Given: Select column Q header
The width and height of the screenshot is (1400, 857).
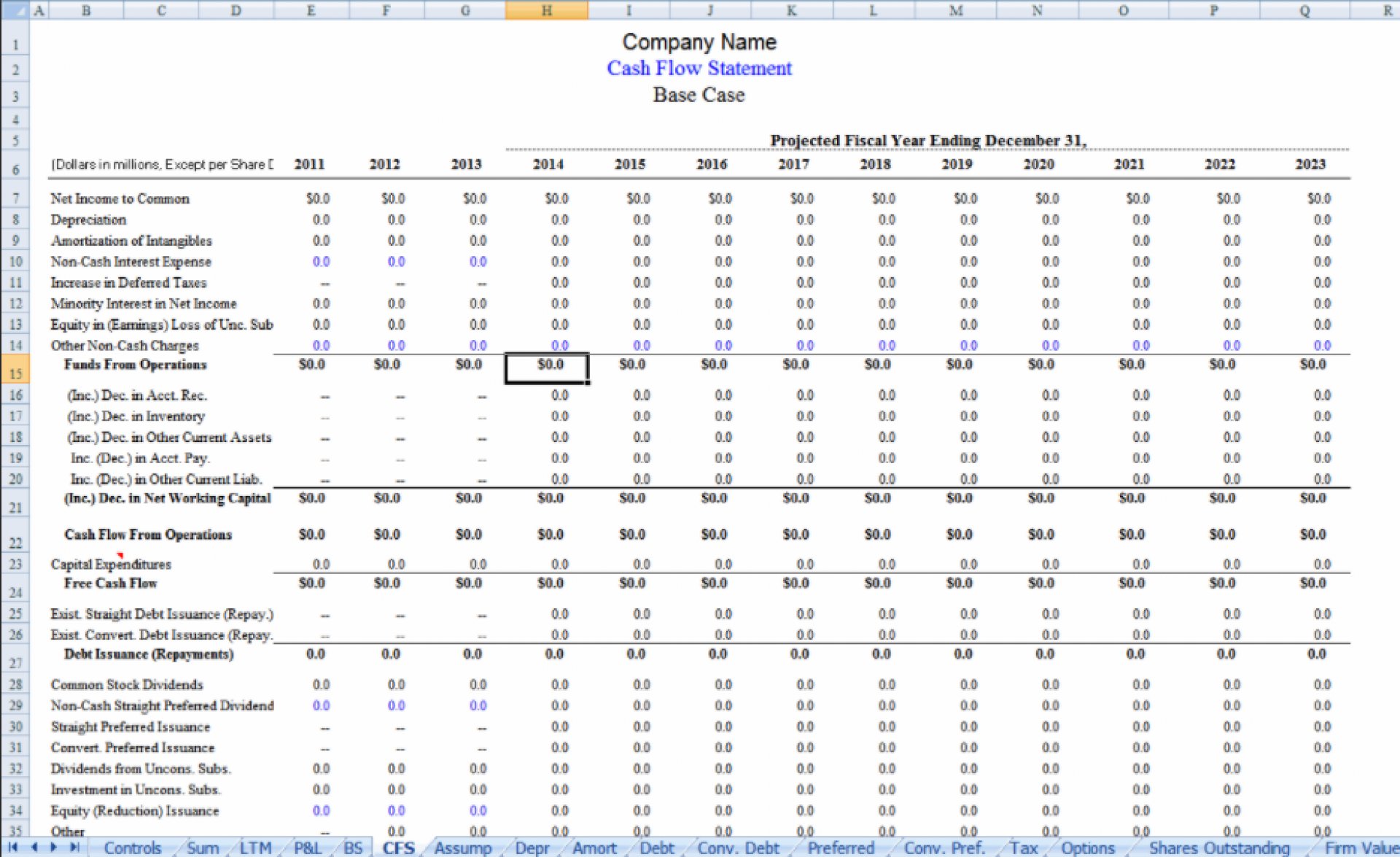Looking at the screenshot, I should 1304,10.
